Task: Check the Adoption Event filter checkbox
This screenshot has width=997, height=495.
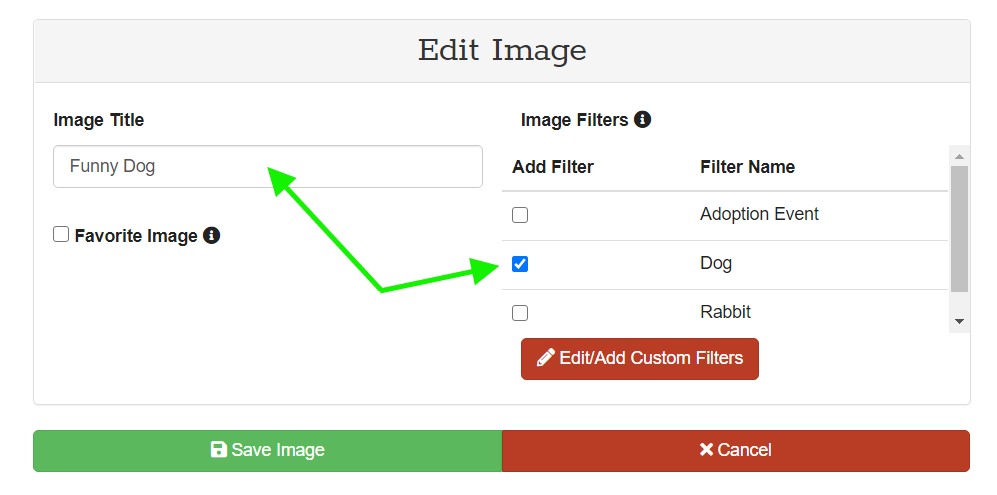Action: [x=520, y=215]
